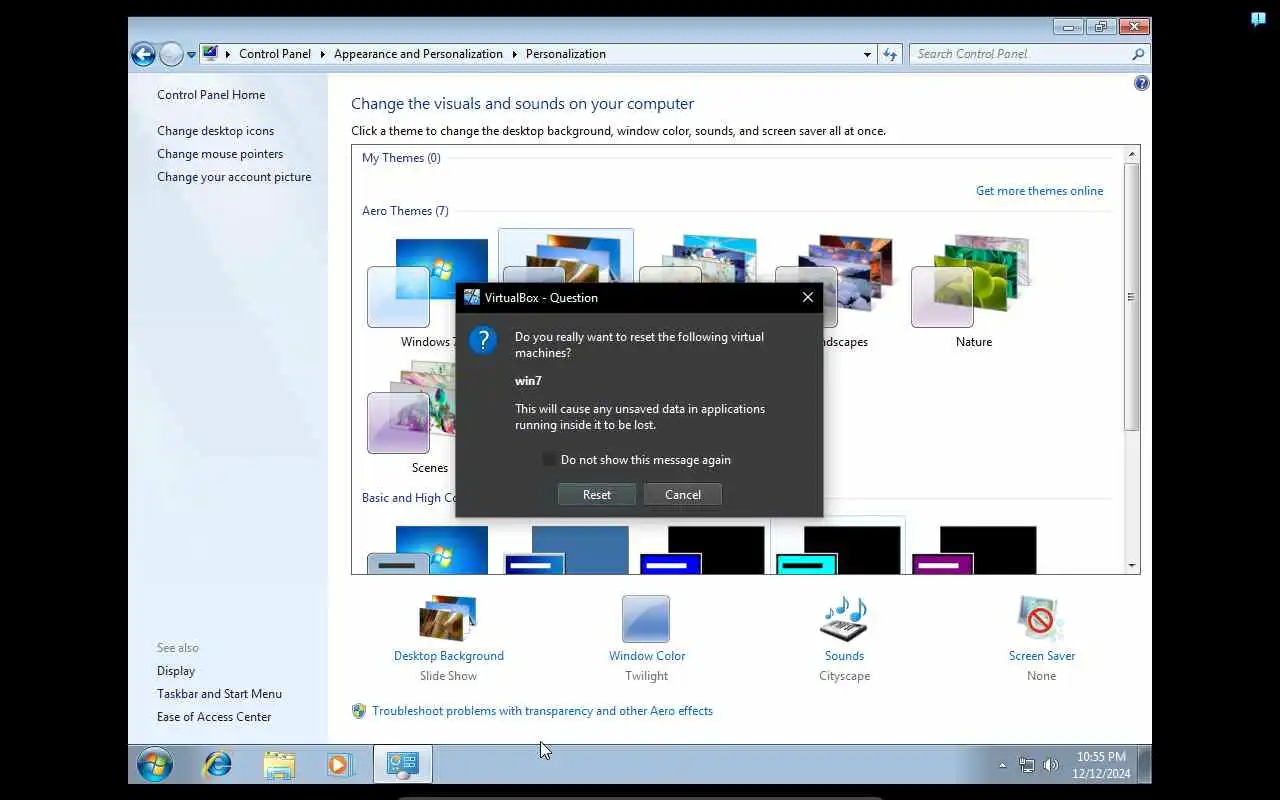Open Change desktop icons

click(215, 131)
